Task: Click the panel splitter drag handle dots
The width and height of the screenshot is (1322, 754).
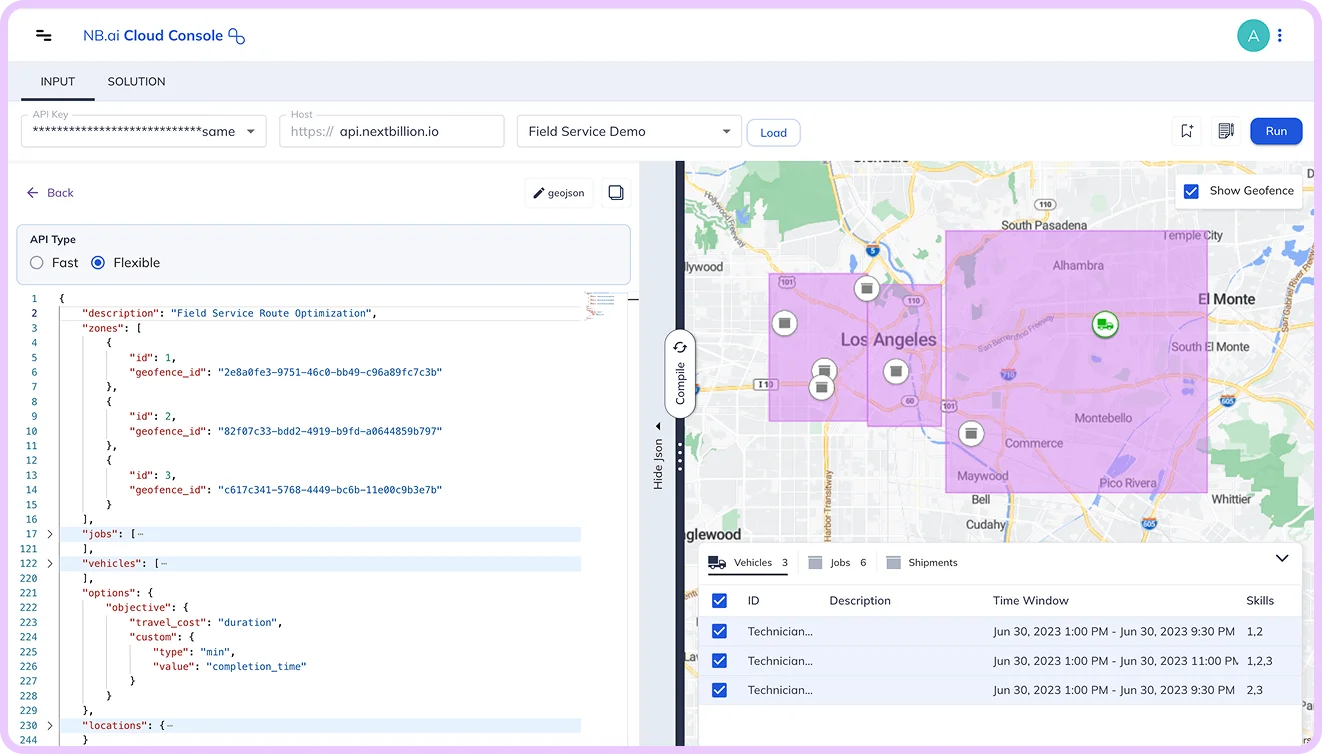Action: tap(680, 457)
